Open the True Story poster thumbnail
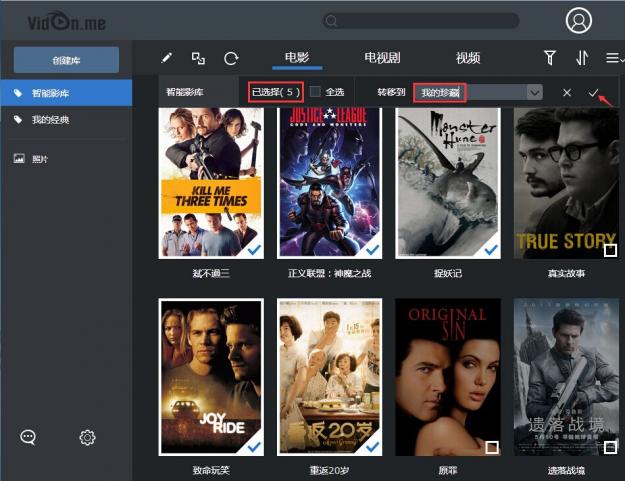This screenshot has height=481, width=625. 566,183
